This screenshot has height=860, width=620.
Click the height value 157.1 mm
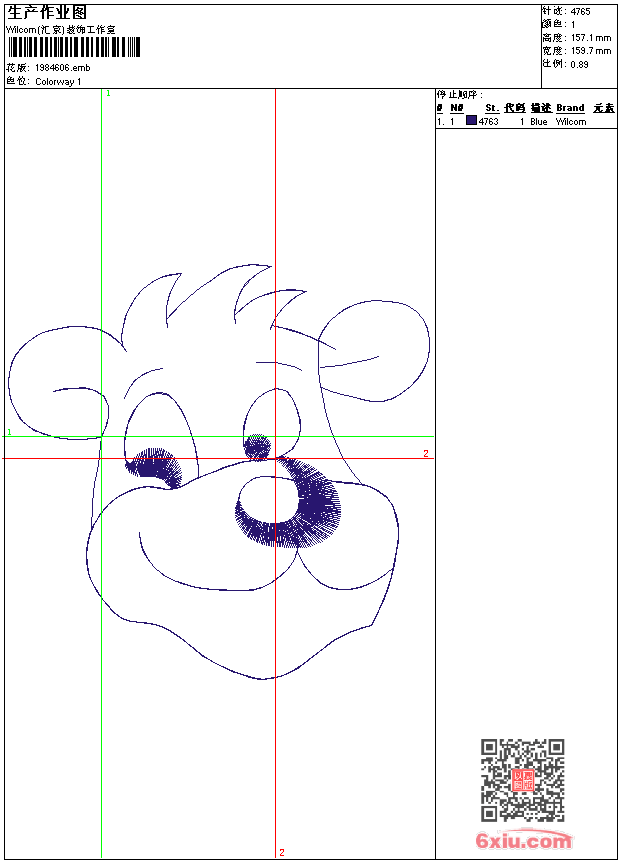click(590, 37)
